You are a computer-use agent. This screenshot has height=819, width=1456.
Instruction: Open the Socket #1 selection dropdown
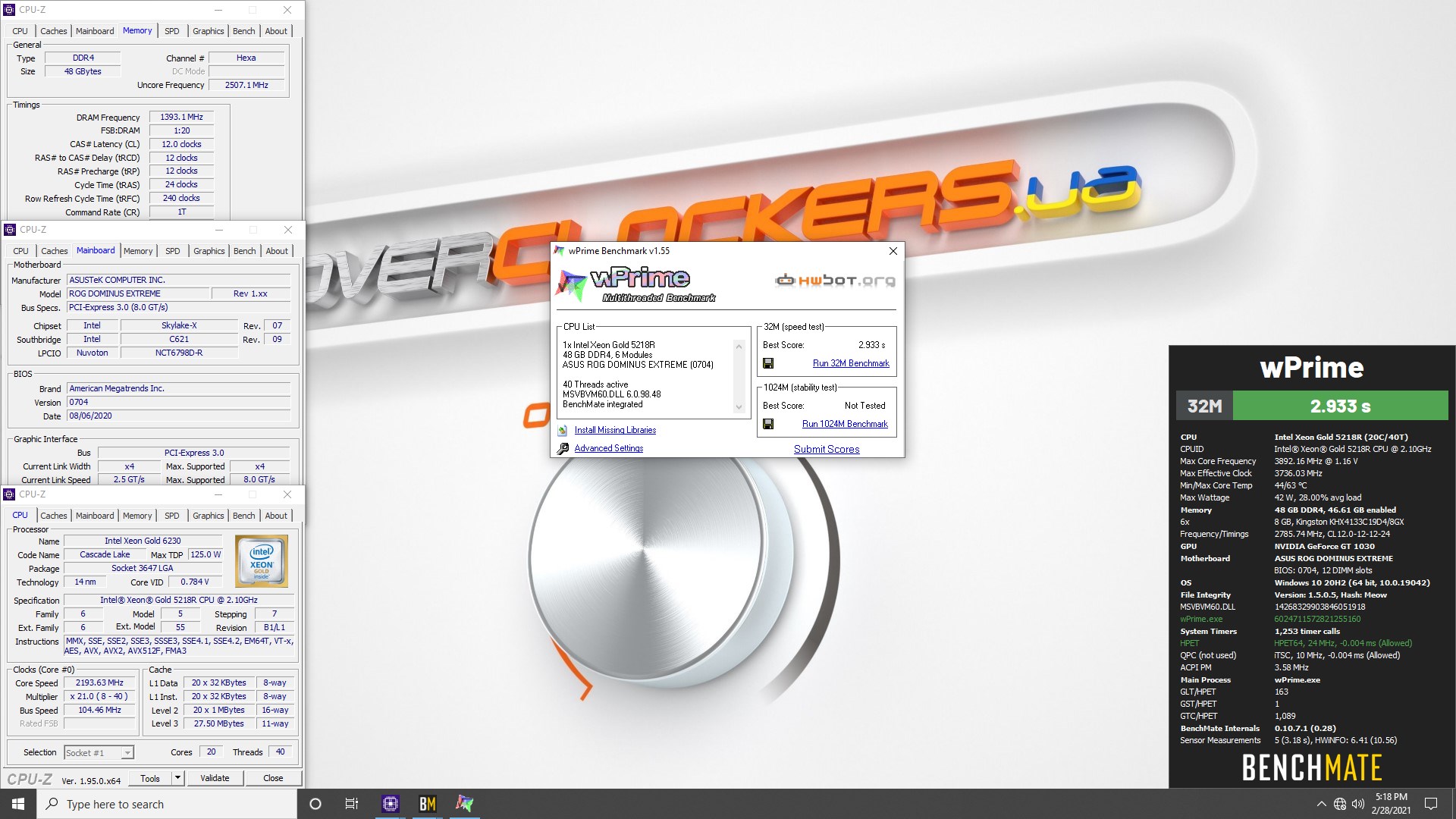coord(99,753)
